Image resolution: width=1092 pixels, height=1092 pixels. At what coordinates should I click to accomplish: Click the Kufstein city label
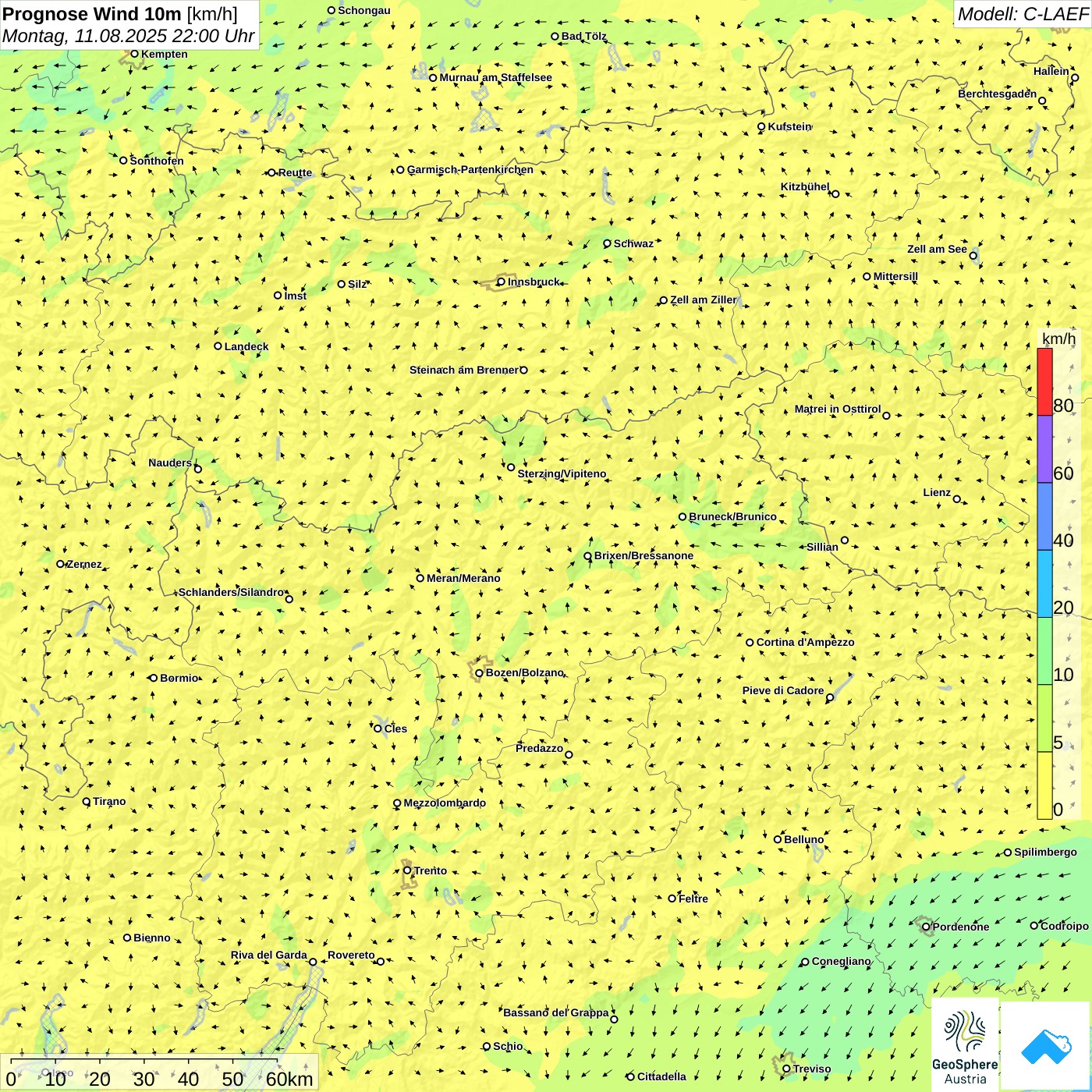click(x=789, y=126)
